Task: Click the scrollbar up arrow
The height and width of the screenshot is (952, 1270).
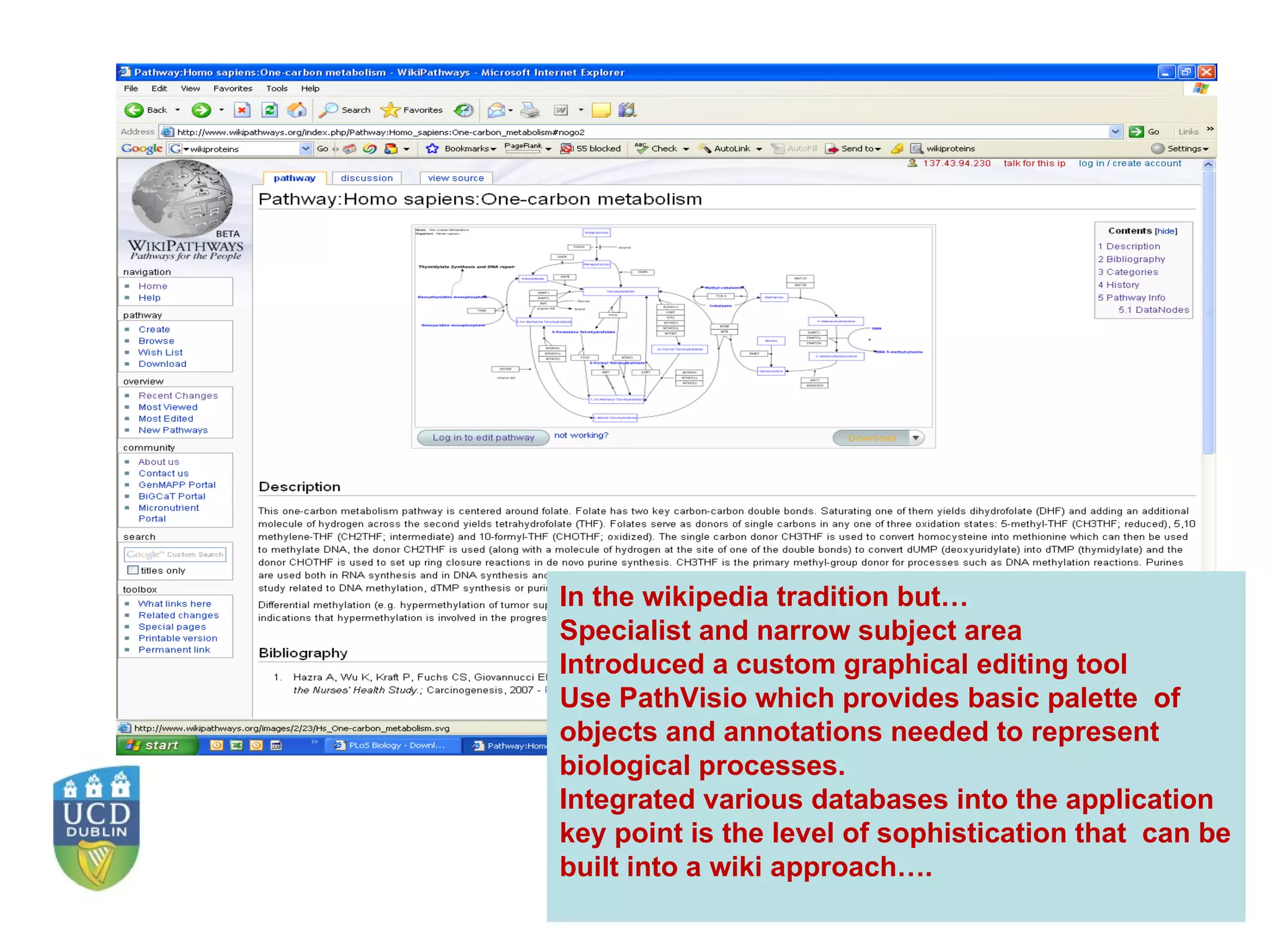Action: pyautogui.click(x=1208, y=165)
